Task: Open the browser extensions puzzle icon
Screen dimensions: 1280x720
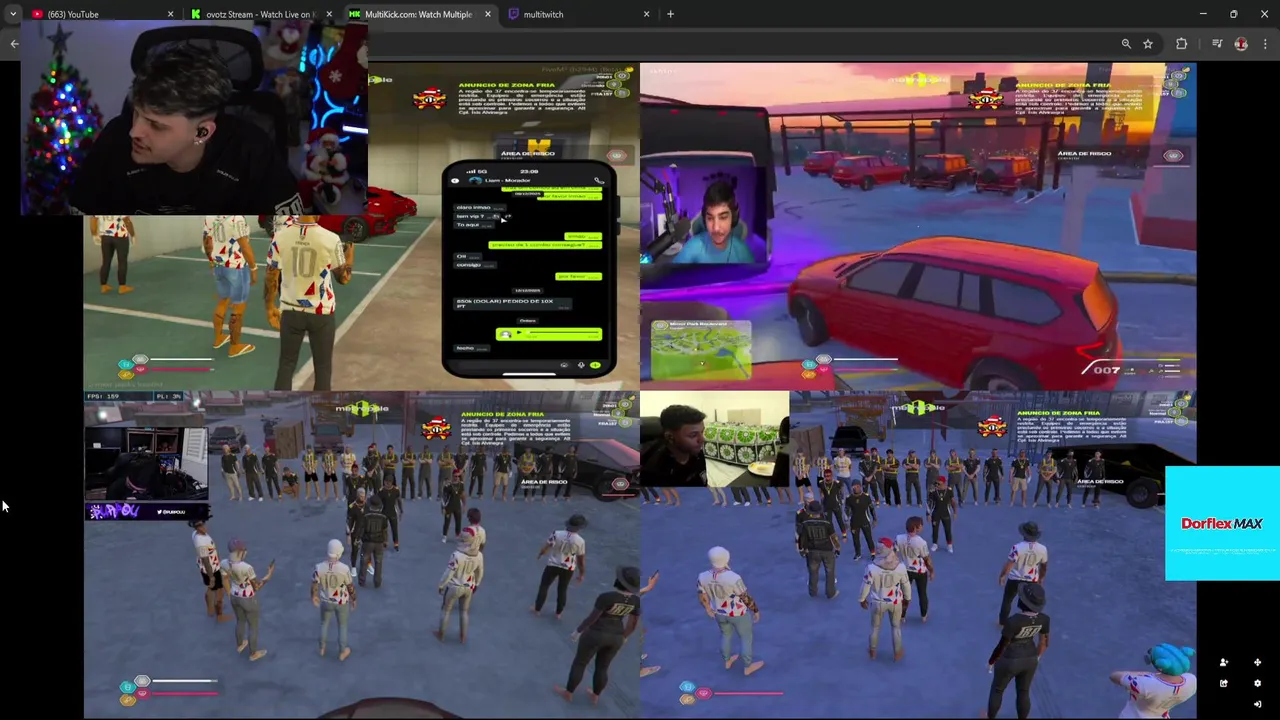Action: [x=1182, y=44]
